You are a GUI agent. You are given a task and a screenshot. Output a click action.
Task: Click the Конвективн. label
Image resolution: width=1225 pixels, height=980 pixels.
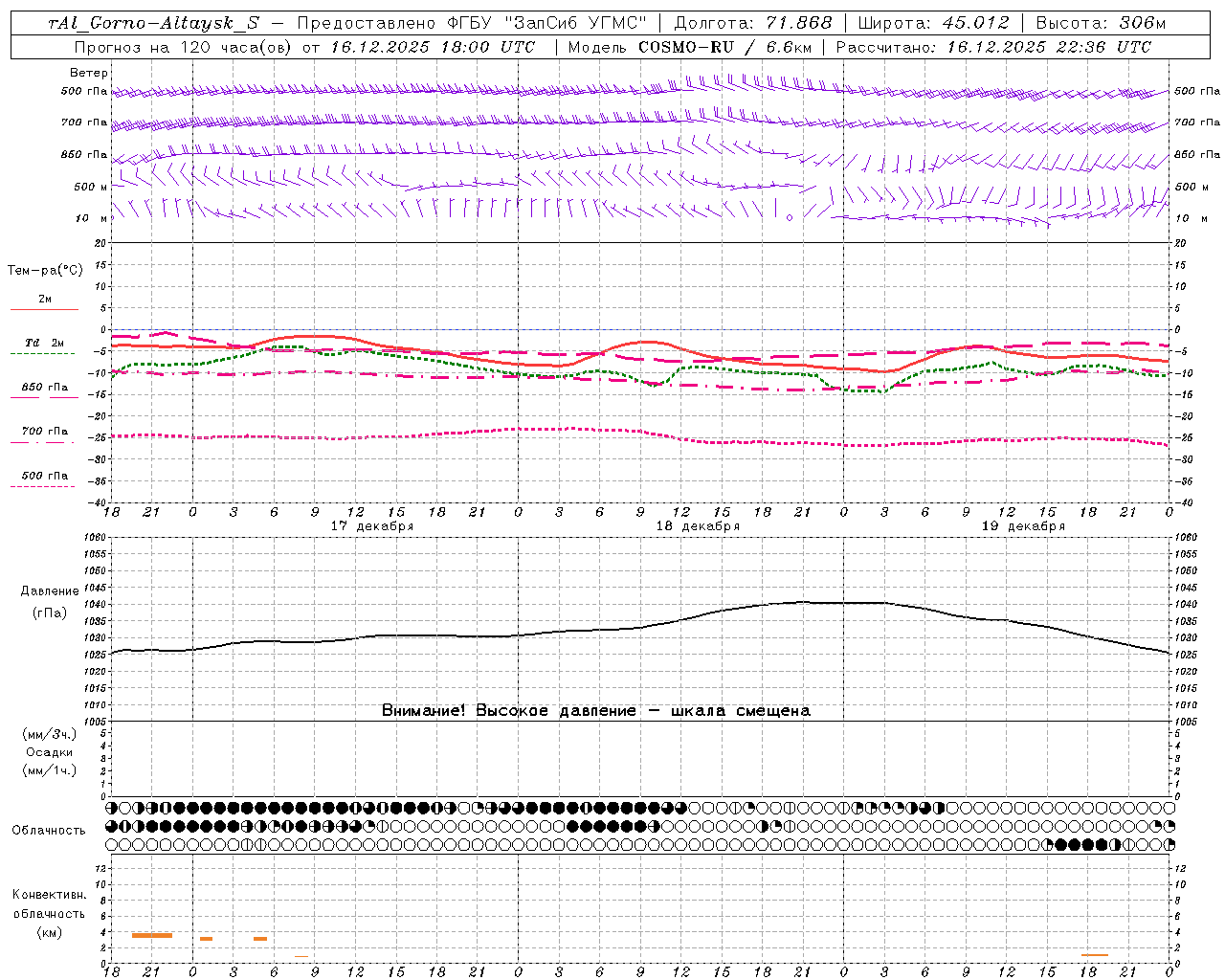click(x=50, y=895)
